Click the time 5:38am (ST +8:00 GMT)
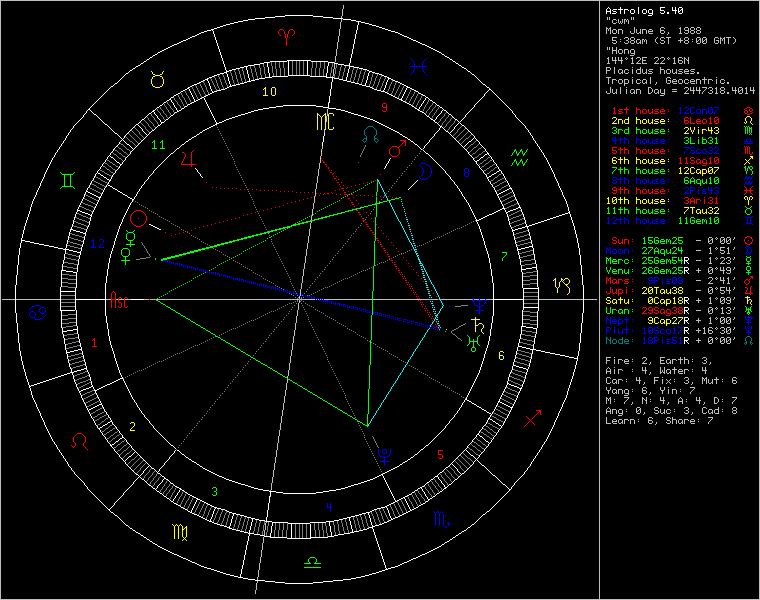Viewport: 760px width, 600px height. [674, 41]
